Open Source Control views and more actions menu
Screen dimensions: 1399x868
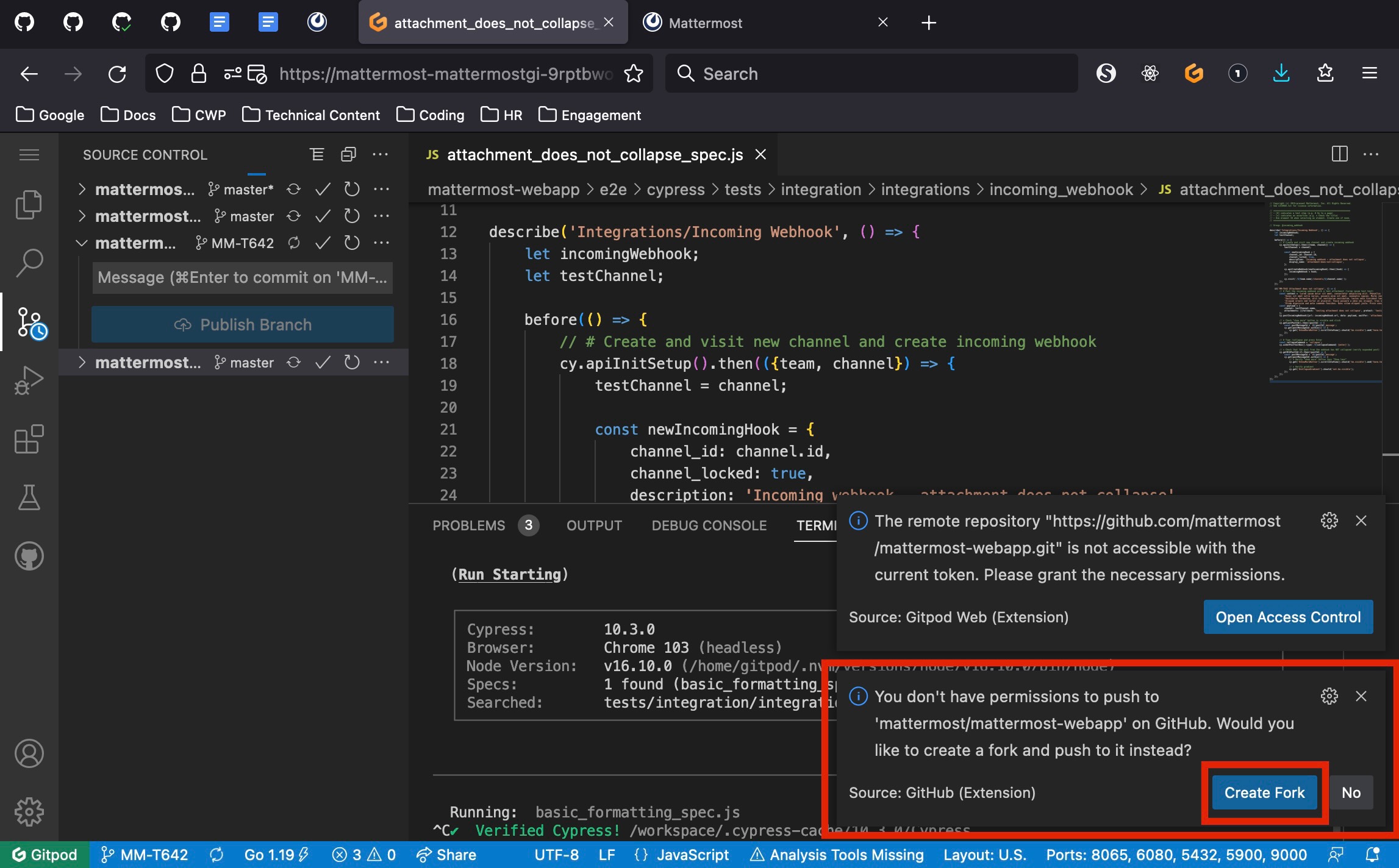point(380,155)
